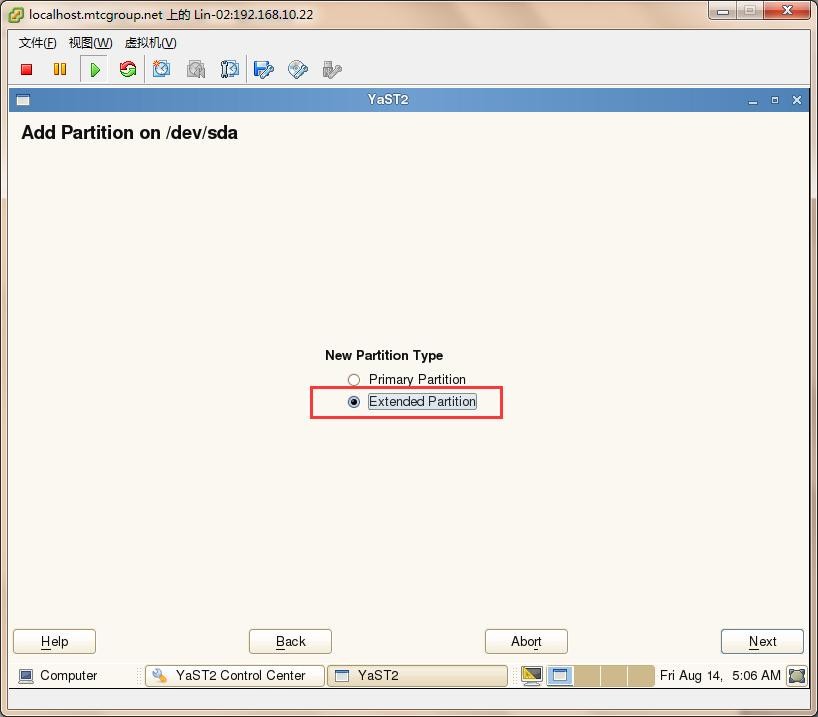Switch to YaST2 taskbar window item

point(417,676)
